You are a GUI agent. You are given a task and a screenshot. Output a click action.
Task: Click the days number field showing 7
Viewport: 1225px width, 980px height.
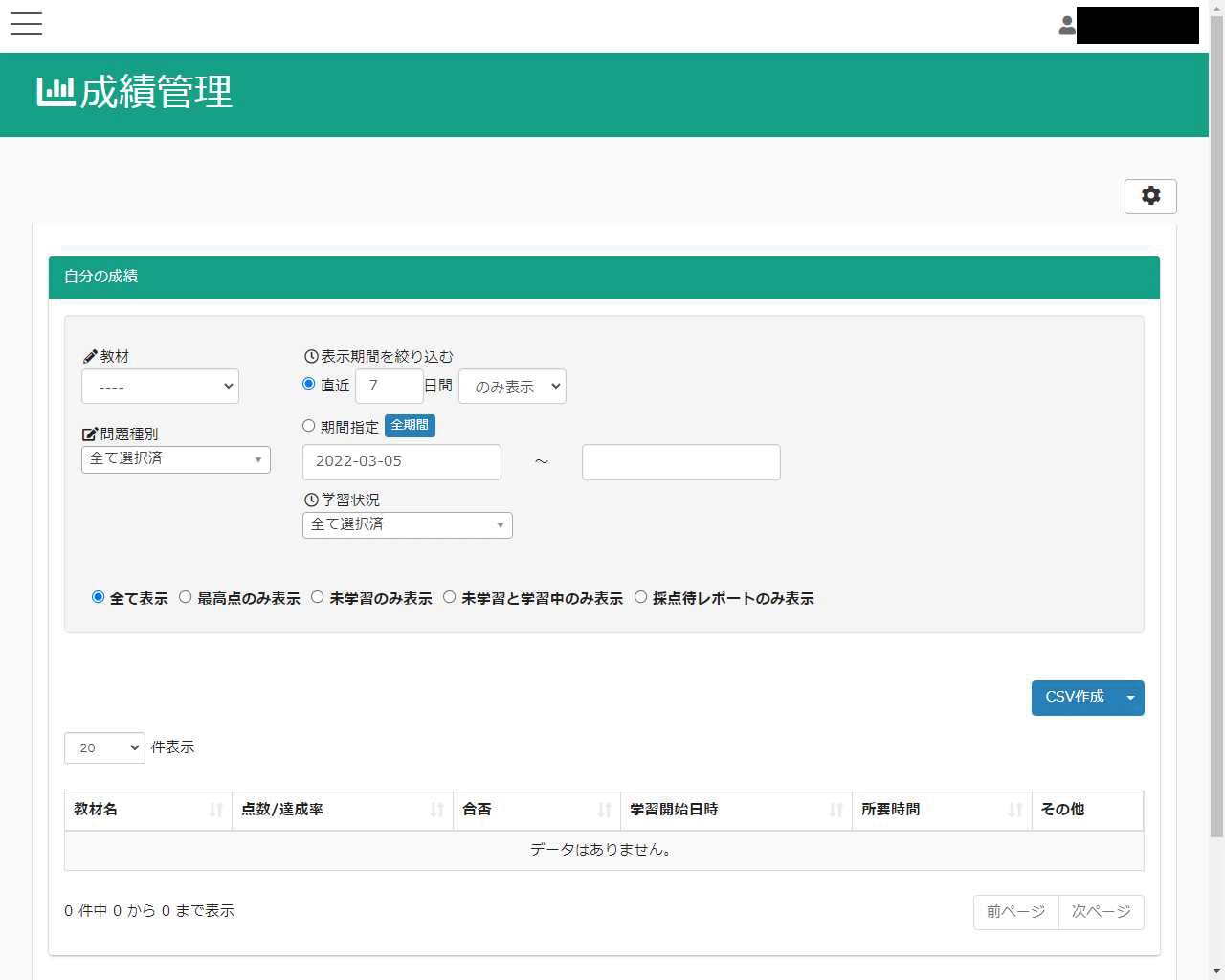pos(390,386)
